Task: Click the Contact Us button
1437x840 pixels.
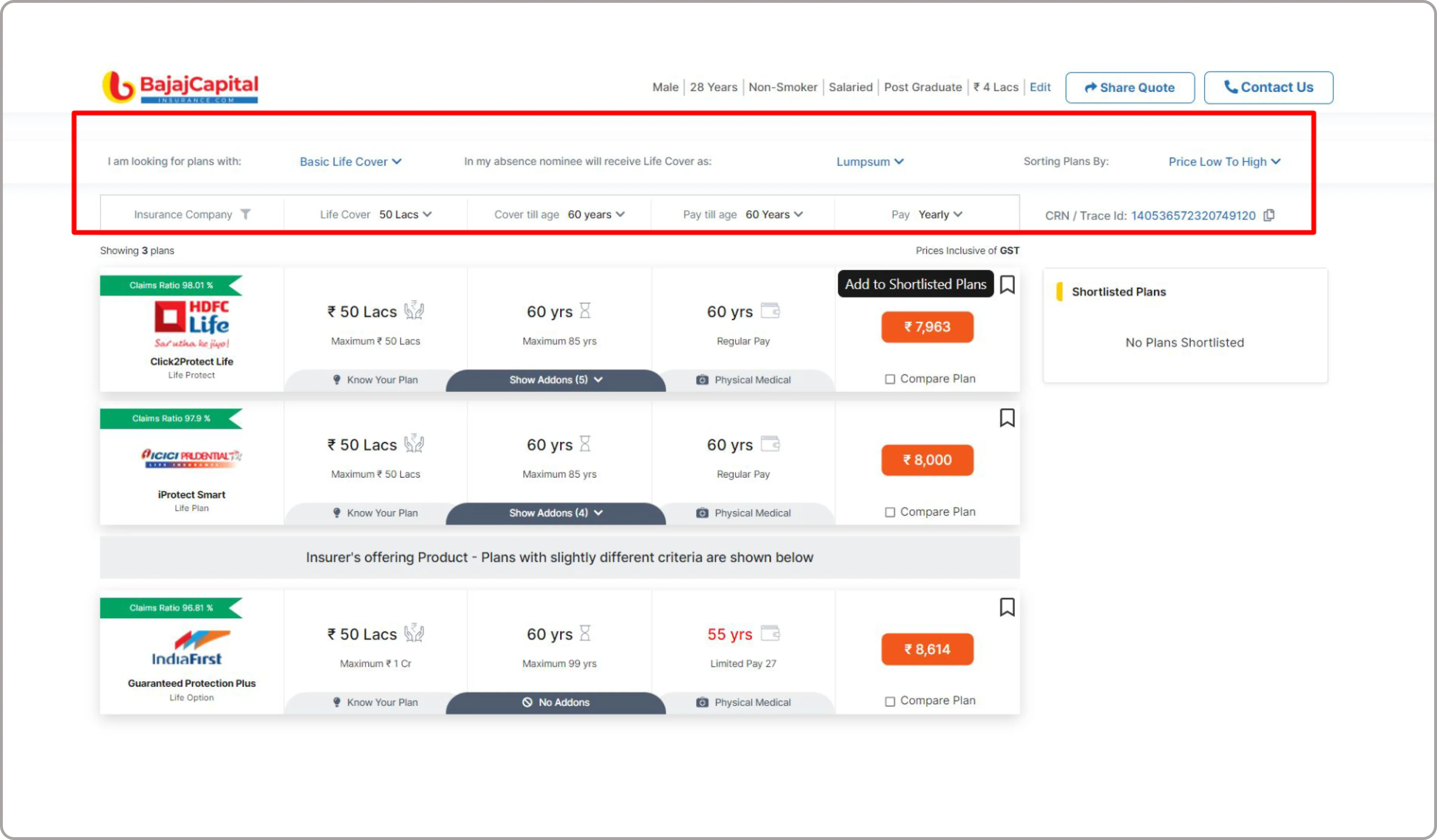Action: click(1268, 87)
